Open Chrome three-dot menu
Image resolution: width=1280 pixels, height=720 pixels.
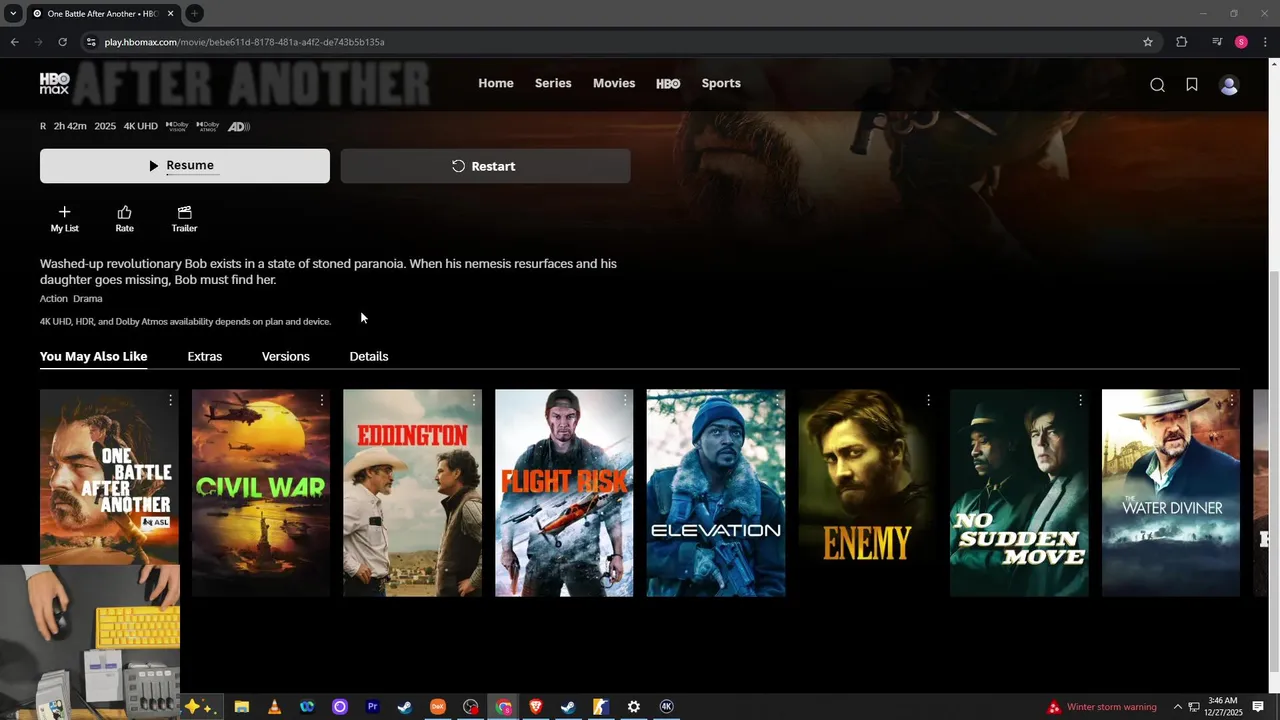[x=1264, y=42]
